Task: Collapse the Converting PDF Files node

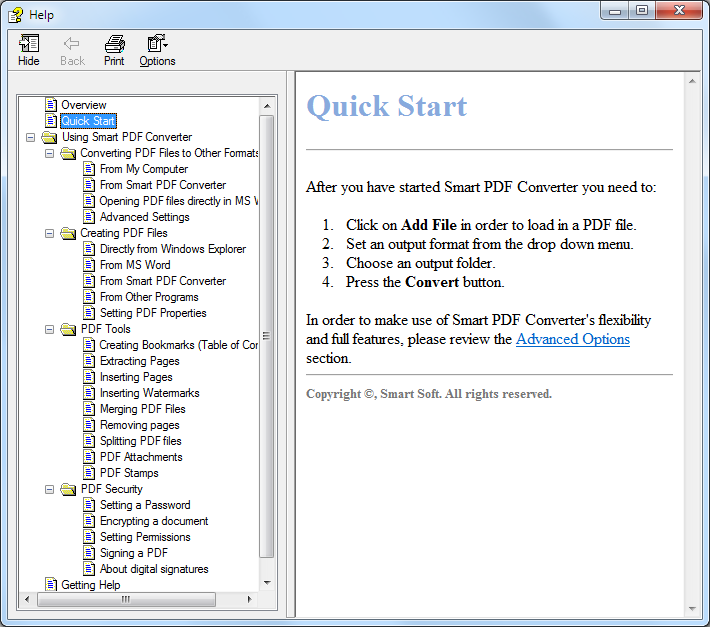Action: point(50,153)
